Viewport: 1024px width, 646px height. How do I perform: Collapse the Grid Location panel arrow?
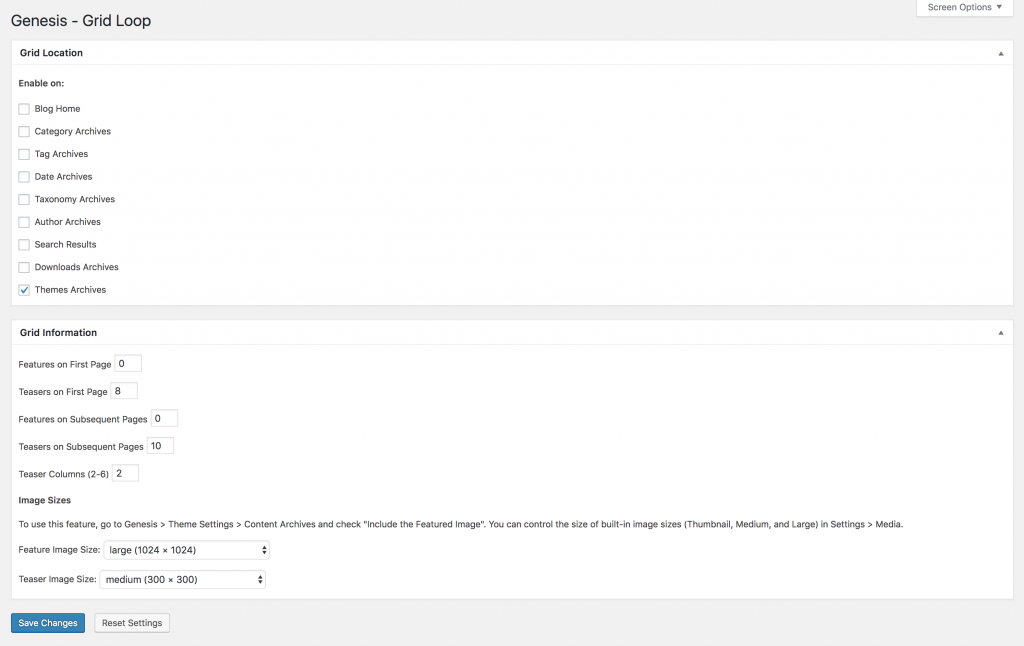1000,54
